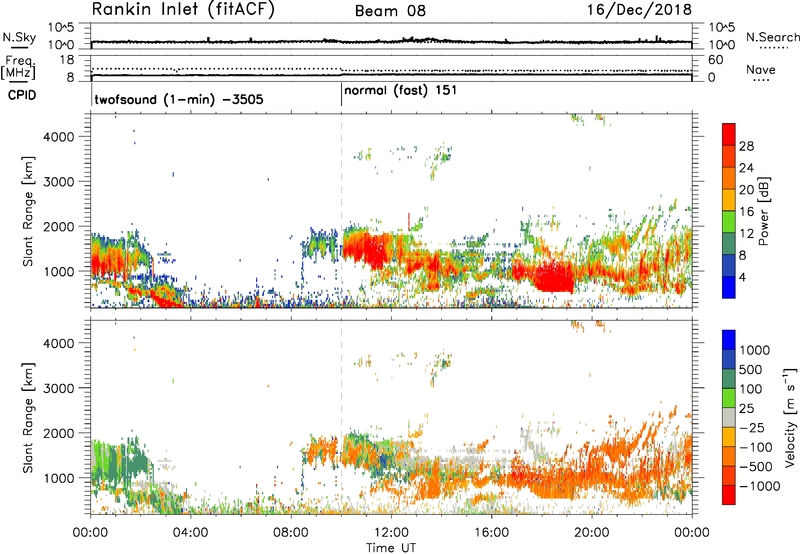
Task: Click the '3000' tick in velocity panel
Action: coord(59,388)
